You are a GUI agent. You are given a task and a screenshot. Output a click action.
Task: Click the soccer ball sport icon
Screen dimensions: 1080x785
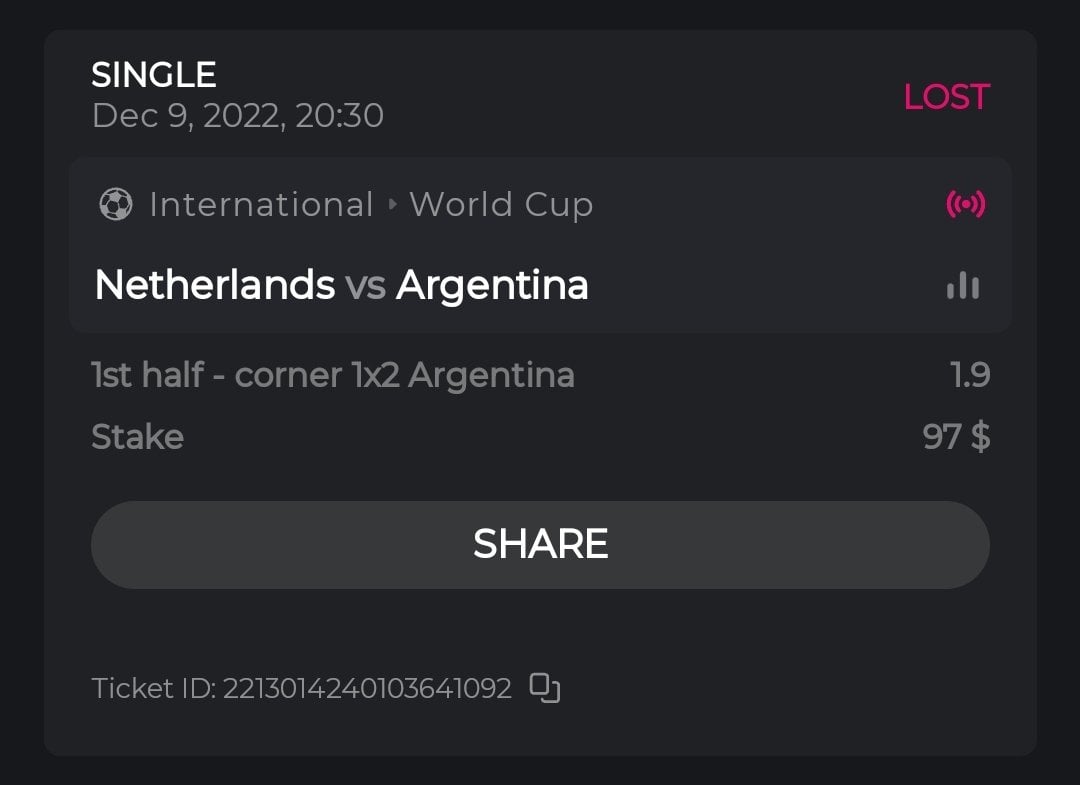(x=116, y=205)
